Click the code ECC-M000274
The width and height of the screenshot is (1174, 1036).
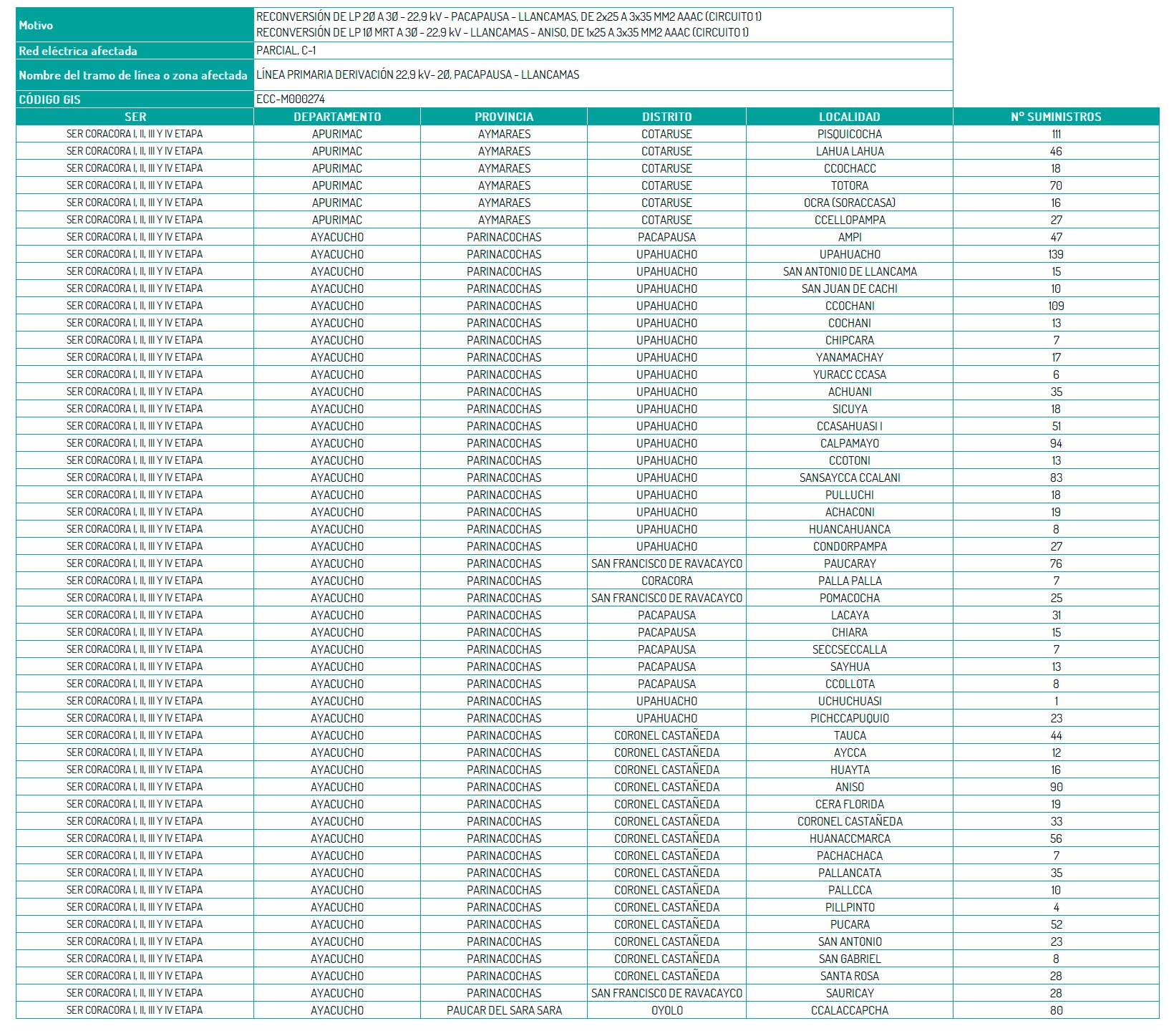(291, 100)
